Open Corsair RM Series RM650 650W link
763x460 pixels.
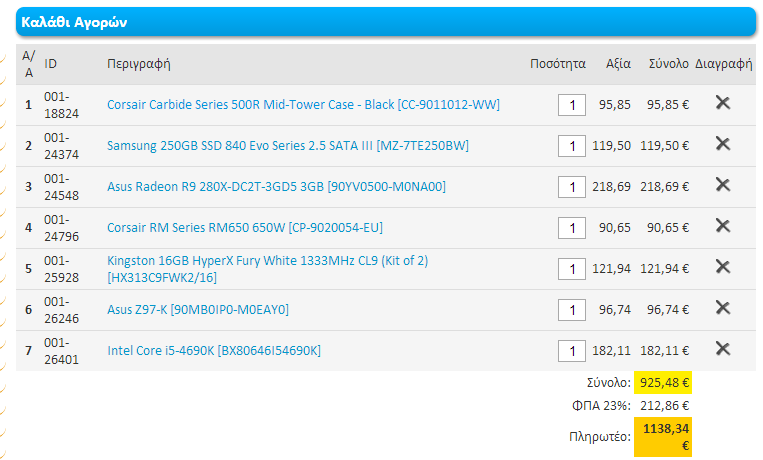point(245,227)
